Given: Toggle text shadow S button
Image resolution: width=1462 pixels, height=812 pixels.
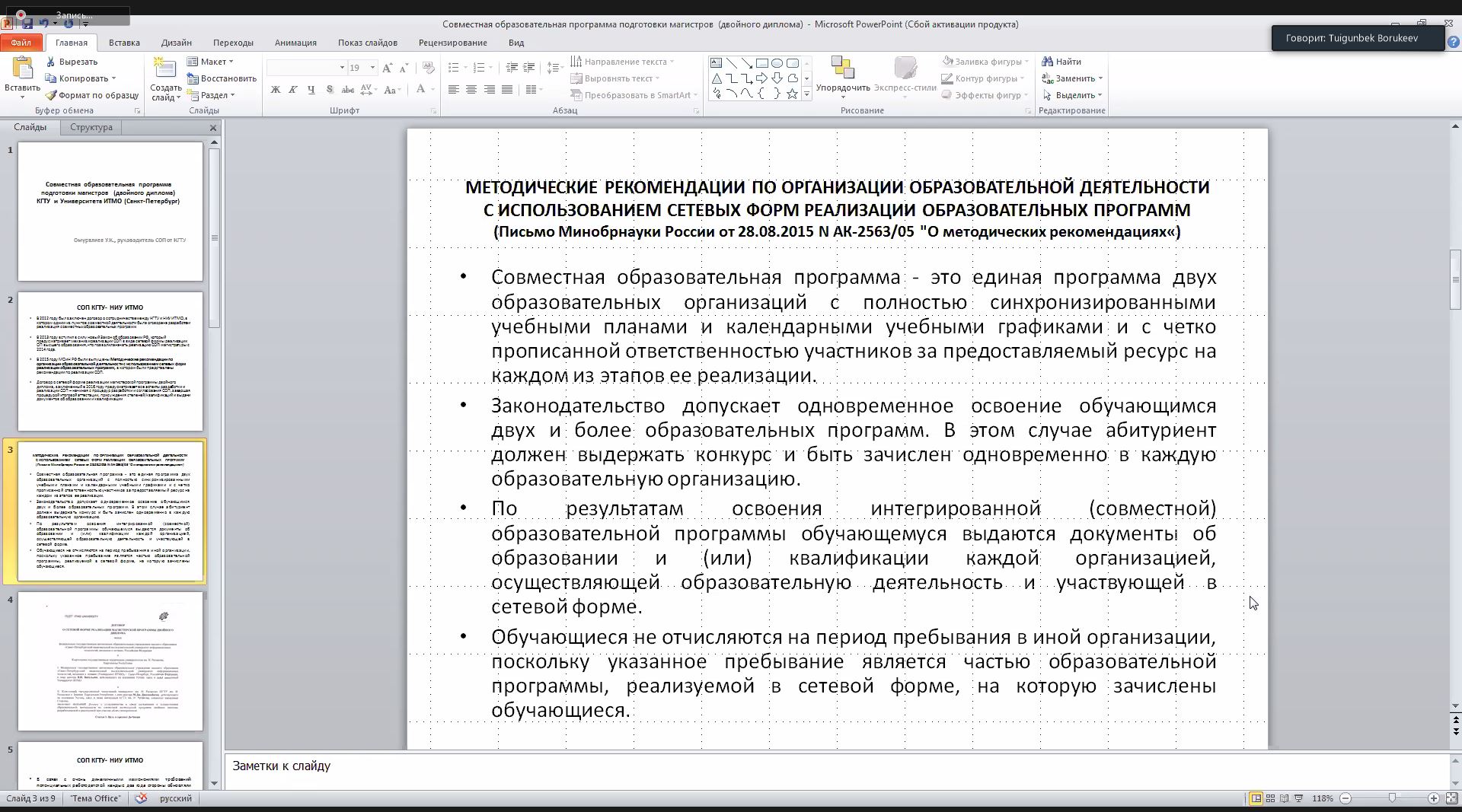Looking at the screenshot, I should tap(330, 90).
